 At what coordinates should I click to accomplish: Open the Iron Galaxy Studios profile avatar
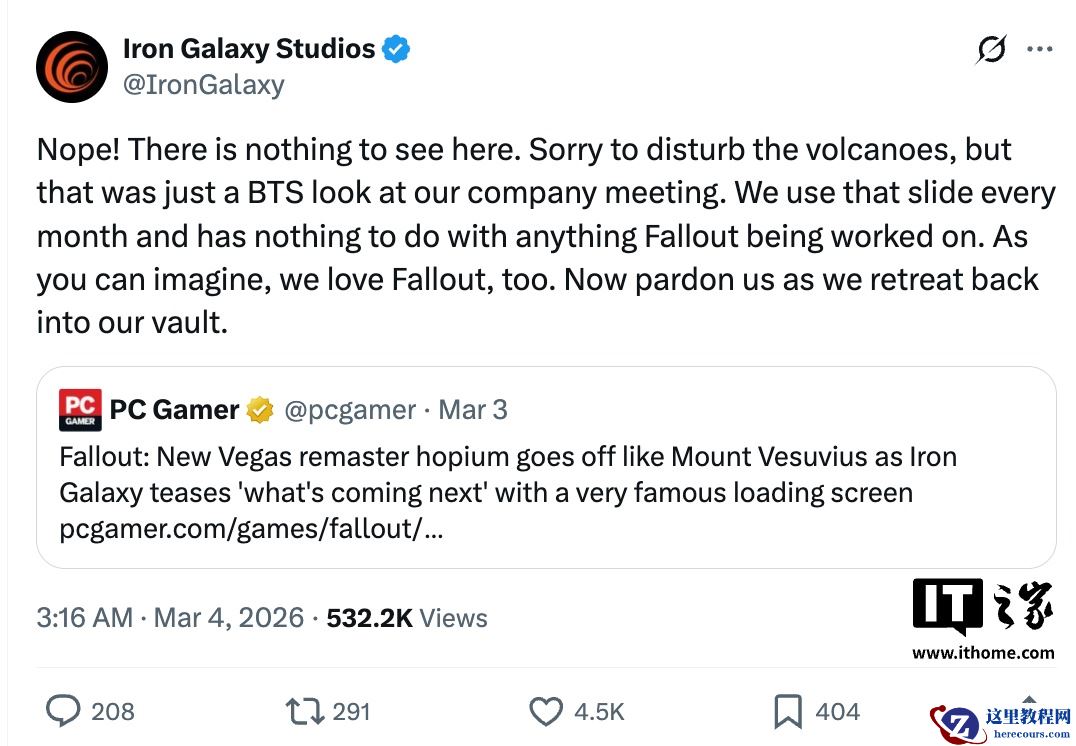[x=72, y=66]
